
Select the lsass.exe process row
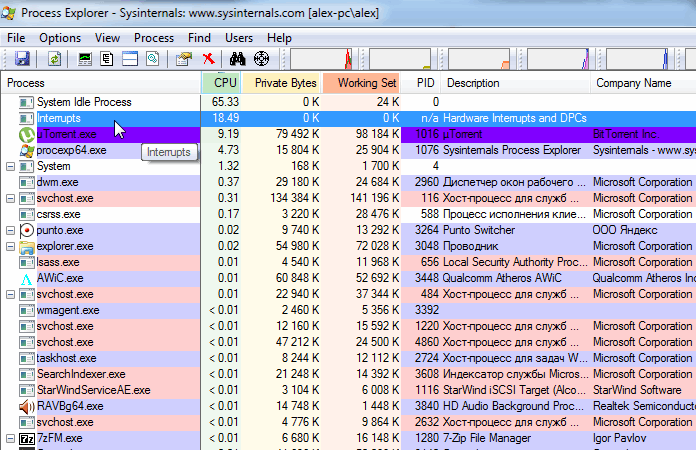(348, 262)
